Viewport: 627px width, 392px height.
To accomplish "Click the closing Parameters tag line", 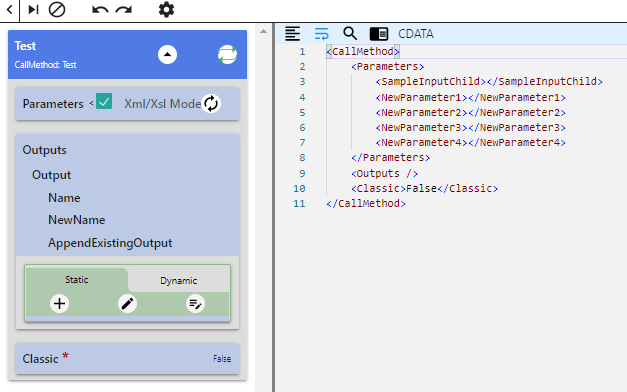I will 391,158.
